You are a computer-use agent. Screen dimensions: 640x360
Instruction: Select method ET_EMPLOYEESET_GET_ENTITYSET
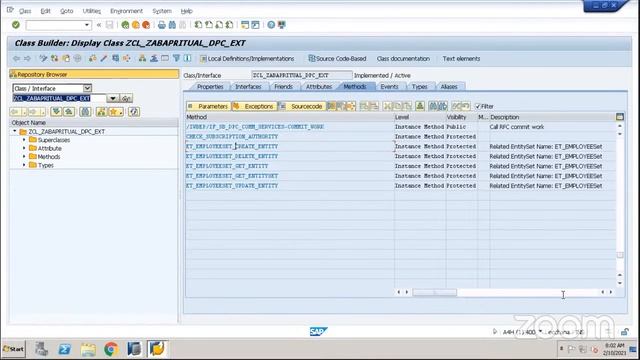tap(232, 176)
